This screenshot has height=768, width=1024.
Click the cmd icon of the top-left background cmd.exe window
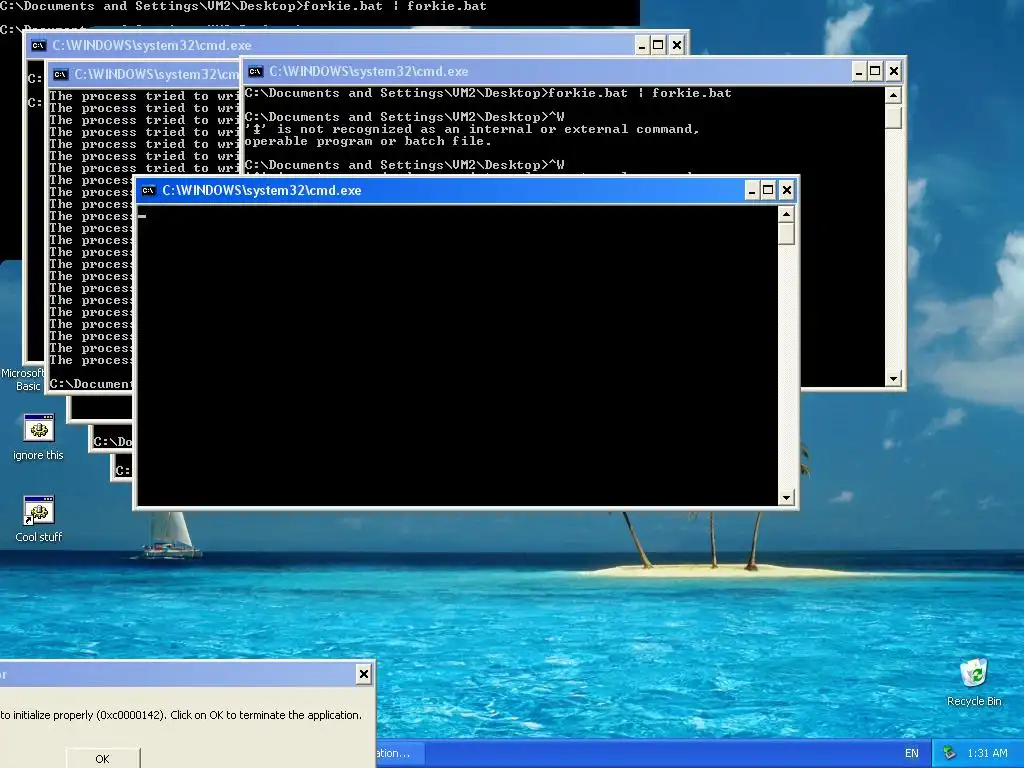pos(38,45)
